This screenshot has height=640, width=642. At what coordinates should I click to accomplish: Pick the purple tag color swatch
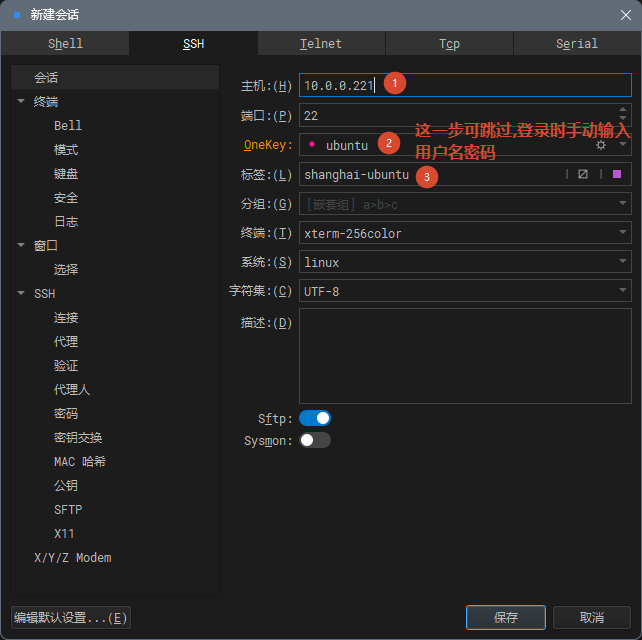pos(617,174)
